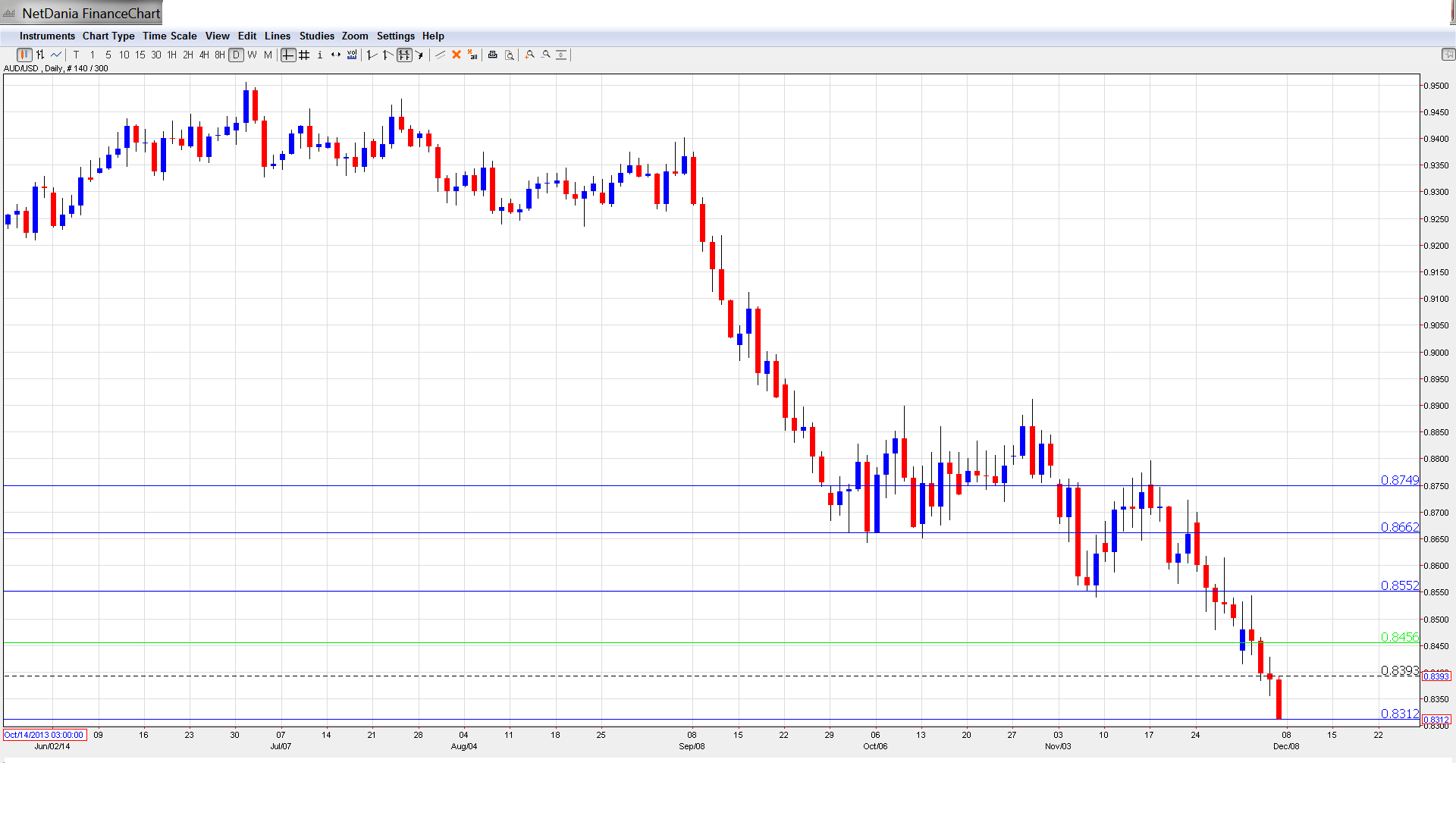Toggle the chart grid display
Screen dimensions: 1456x819
click(x=304, y=55)
